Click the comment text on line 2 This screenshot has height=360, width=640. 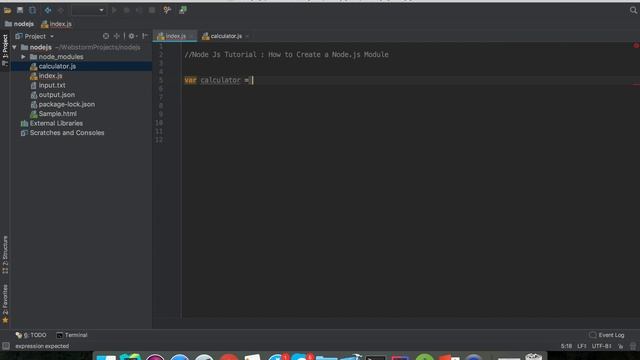286,55
